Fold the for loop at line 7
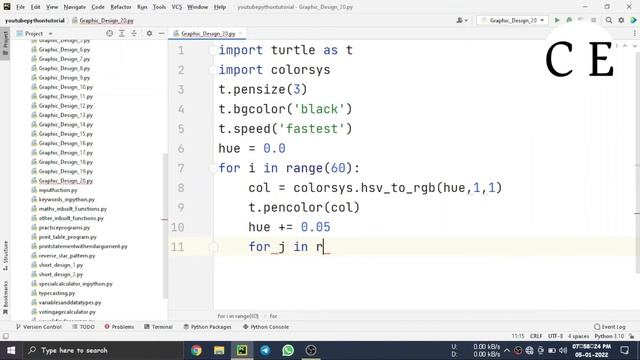Viewport: 640px width, 360px height. coord(213,168)
